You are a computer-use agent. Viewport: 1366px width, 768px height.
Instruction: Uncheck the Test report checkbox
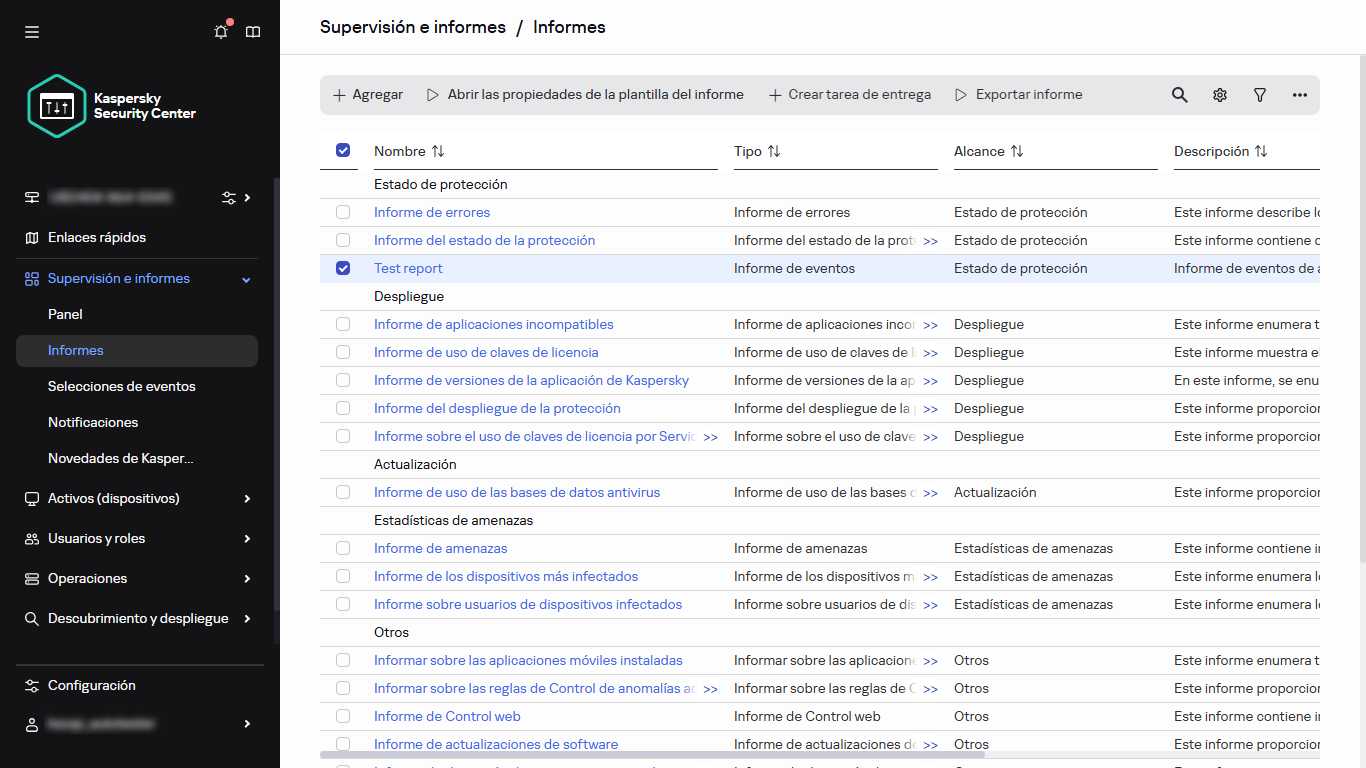[343, 268]
